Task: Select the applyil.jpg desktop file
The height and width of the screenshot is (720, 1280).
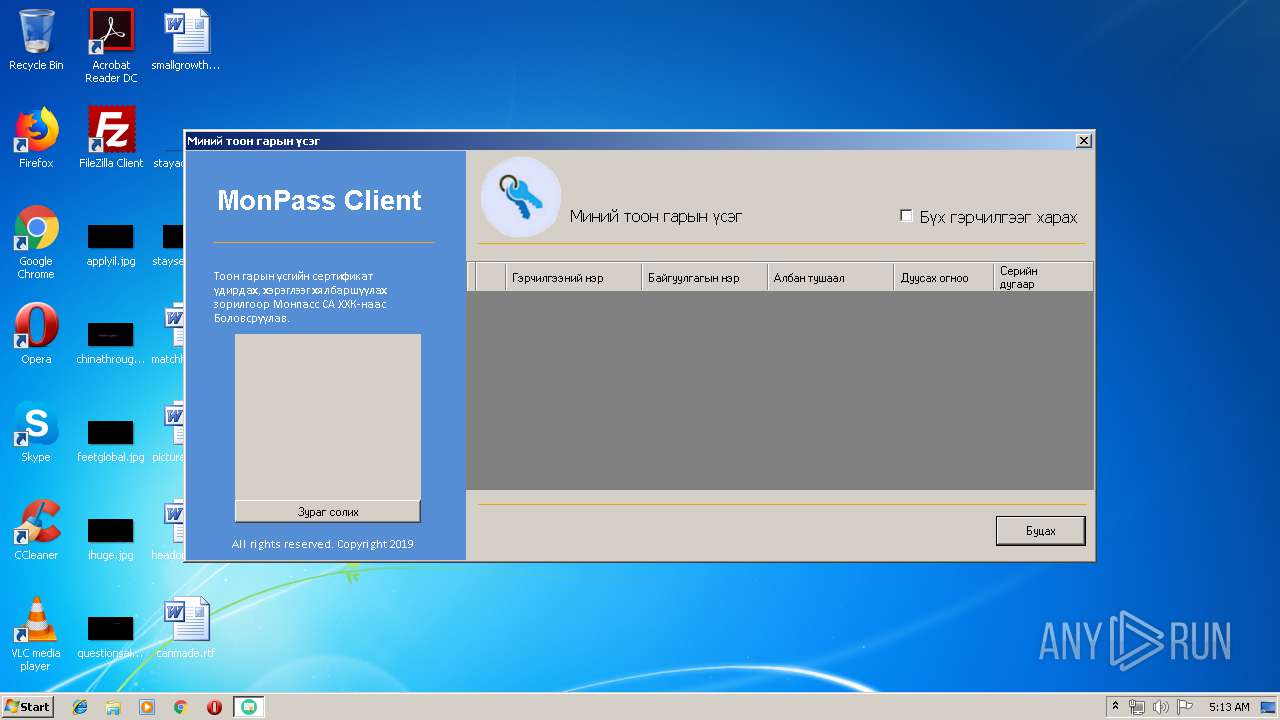Action: coord(111,245)
